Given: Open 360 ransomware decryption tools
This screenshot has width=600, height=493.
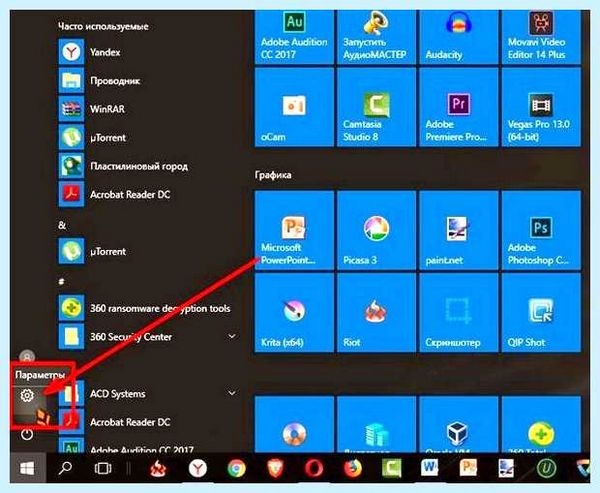Looking at the screenshot, I should [149, 308].
